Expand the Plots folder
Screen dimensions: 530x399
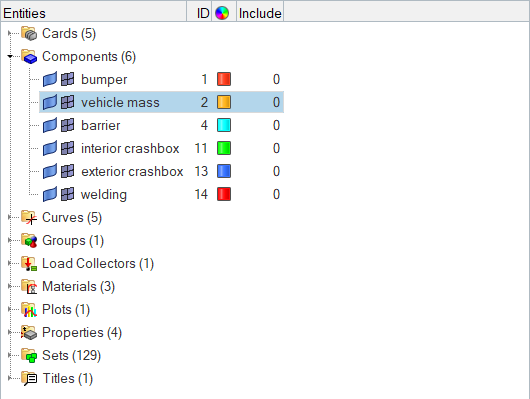pos(10,309)
